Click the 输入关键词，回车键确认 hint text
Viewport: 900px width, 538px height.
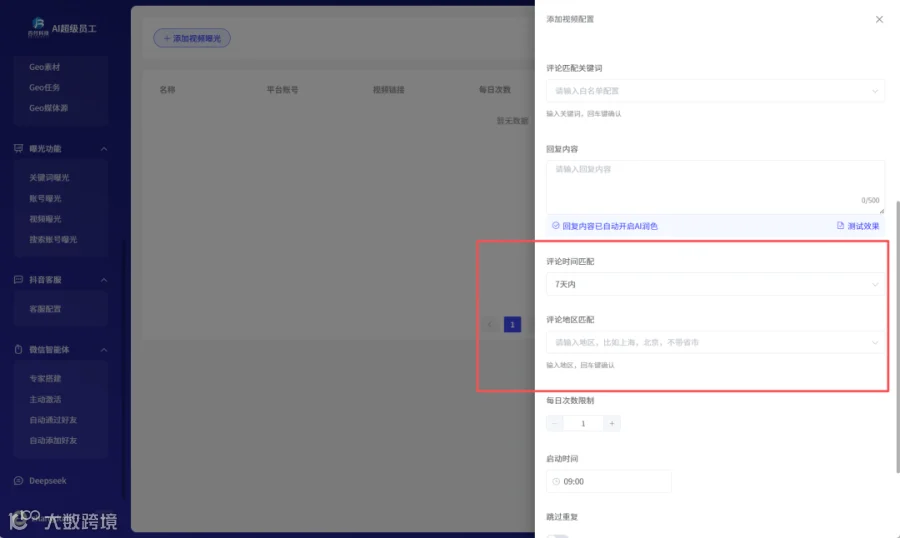tap(584, 114)
